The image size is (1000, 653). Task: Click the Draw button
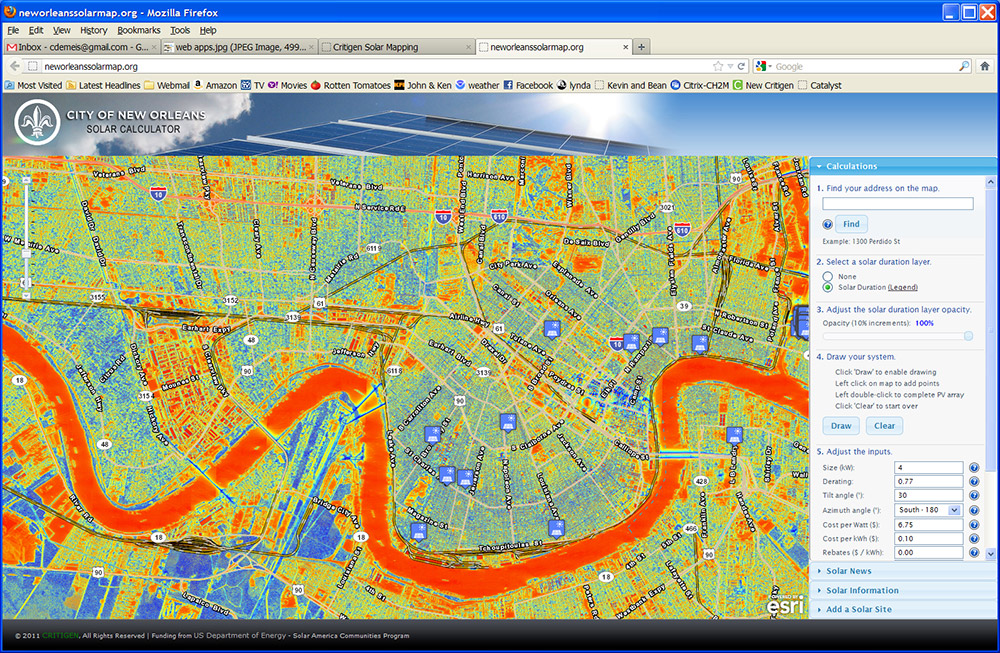pos(841,426)
